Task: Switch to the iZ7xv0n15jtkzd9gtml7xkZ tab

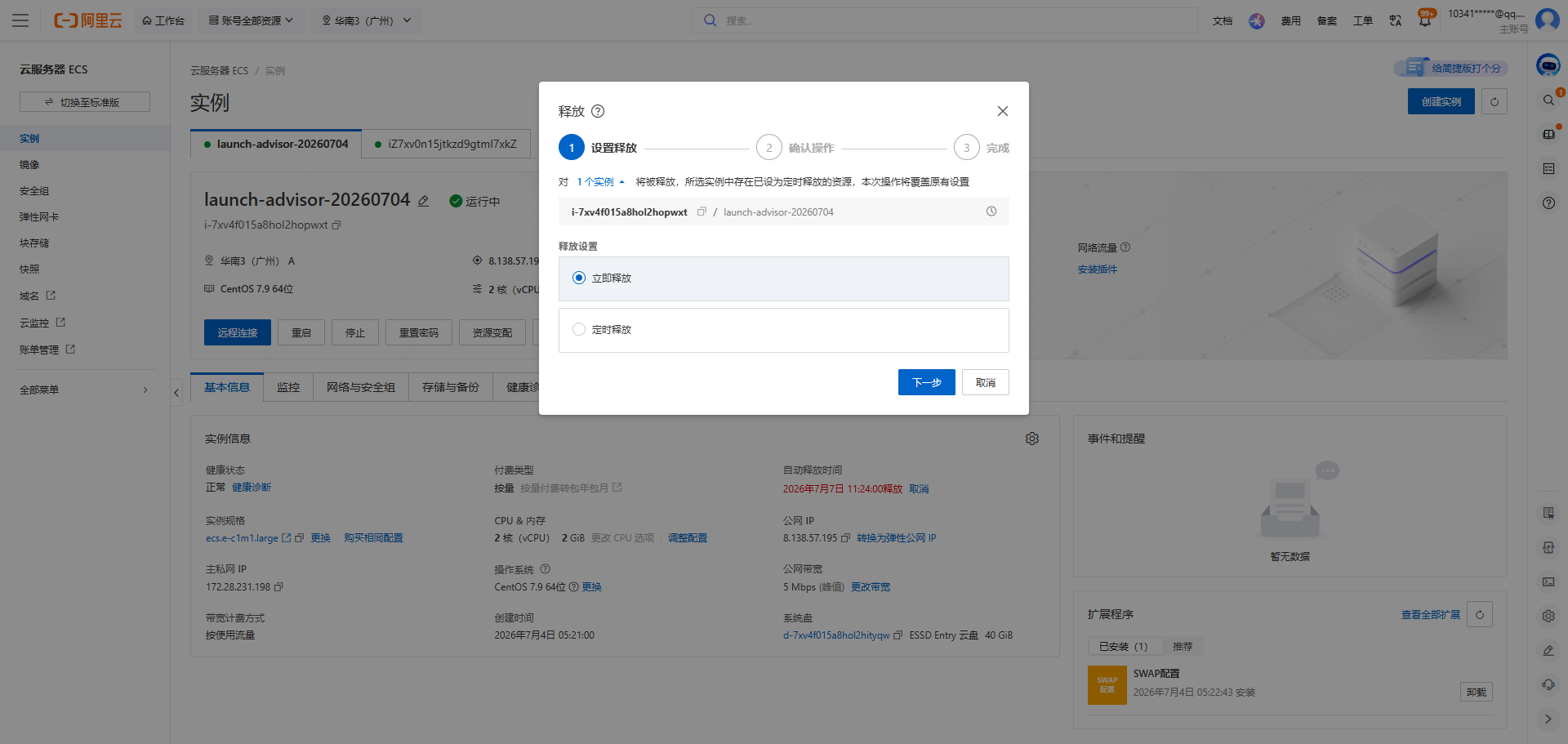Action: [x=446, y=144]
